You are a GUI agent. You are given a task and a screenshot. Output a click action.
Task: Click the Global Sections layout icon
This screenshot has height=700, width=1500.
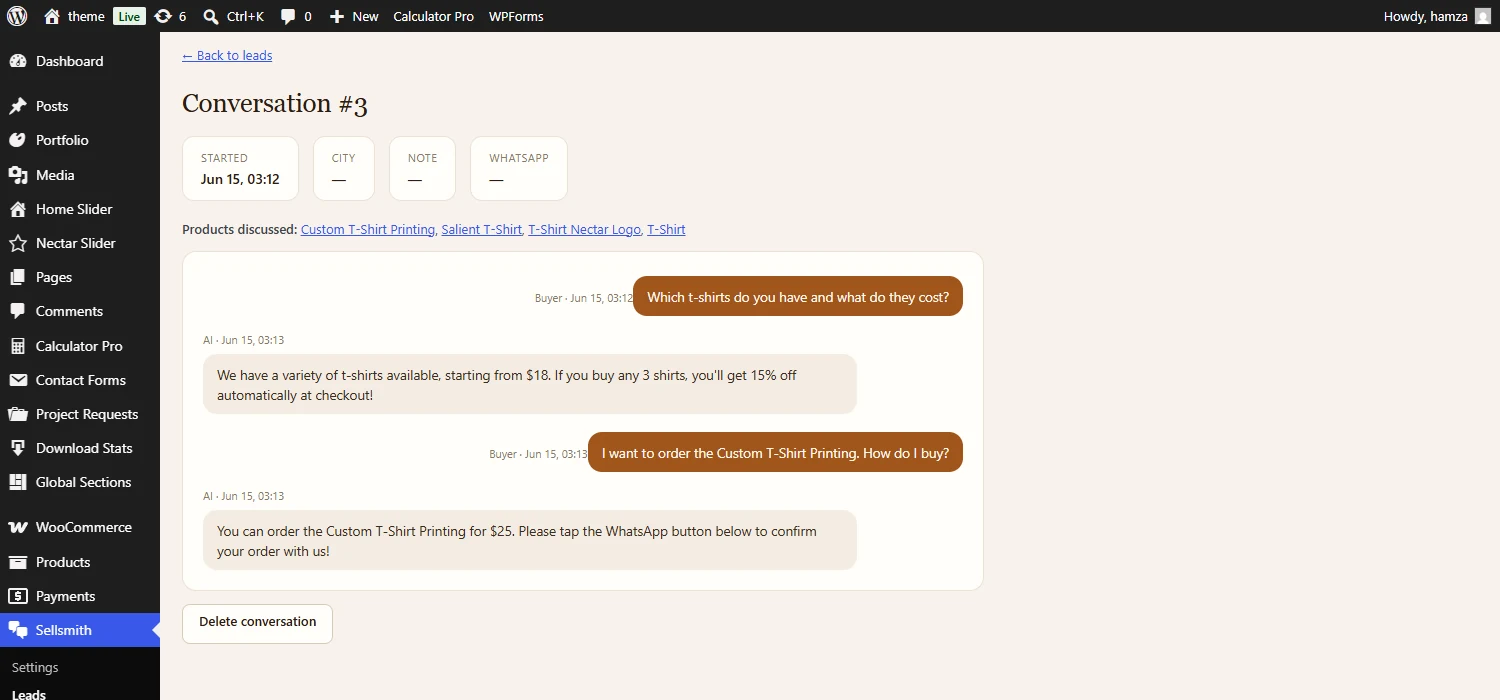tap(17, 482)
